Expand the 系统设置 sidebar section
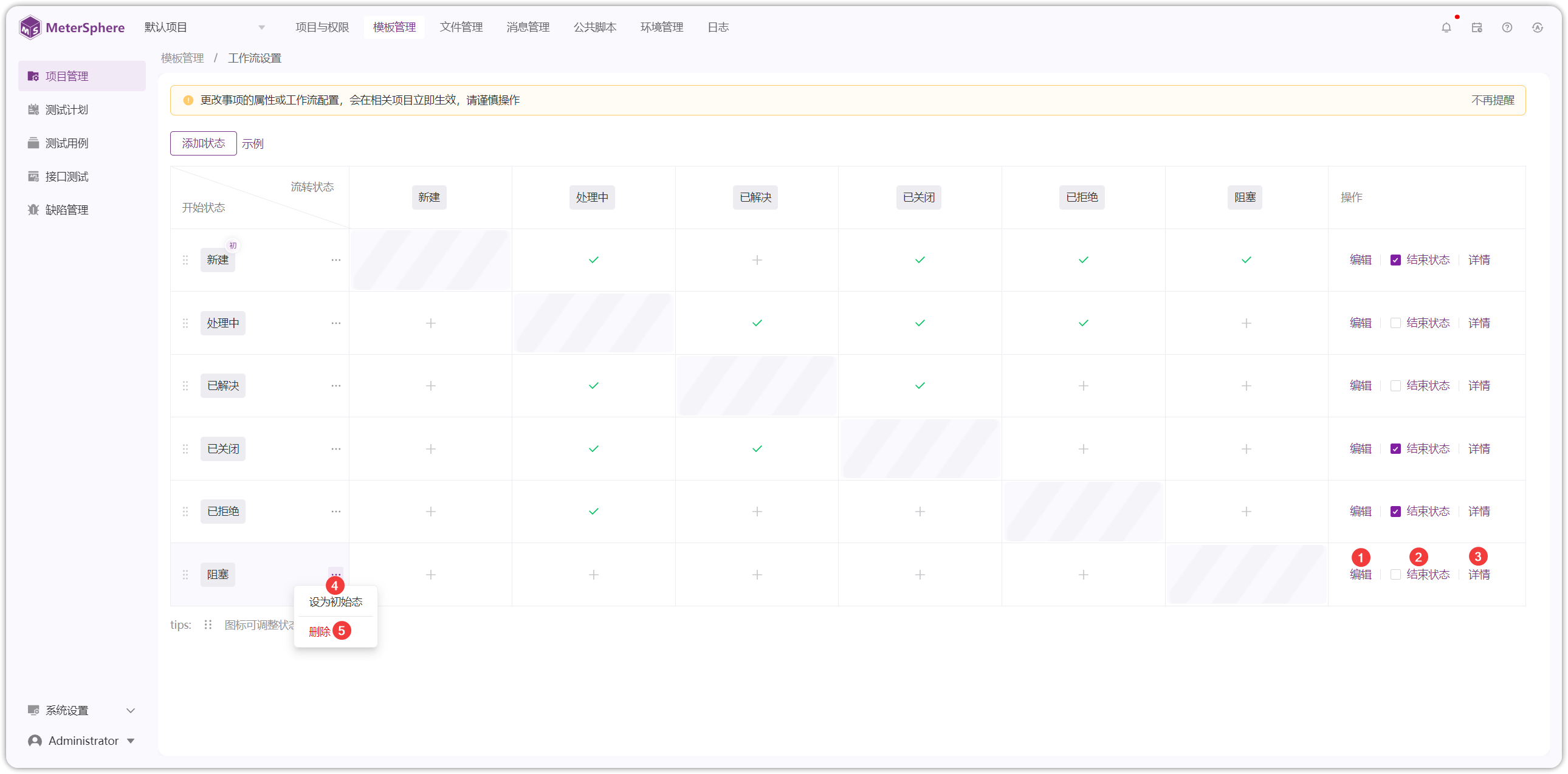Screen dimensions: 1568x774 click(x=81, y=710)
